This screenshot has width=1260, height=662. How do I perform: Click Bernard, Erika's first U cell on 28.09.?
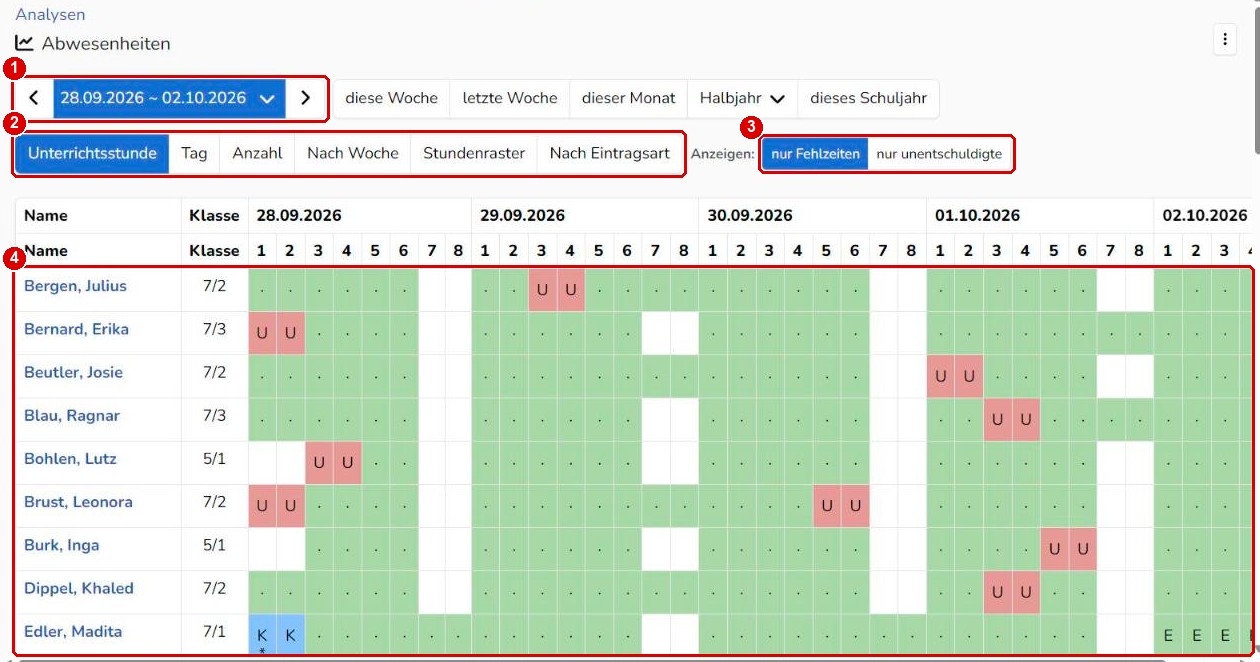262,333
